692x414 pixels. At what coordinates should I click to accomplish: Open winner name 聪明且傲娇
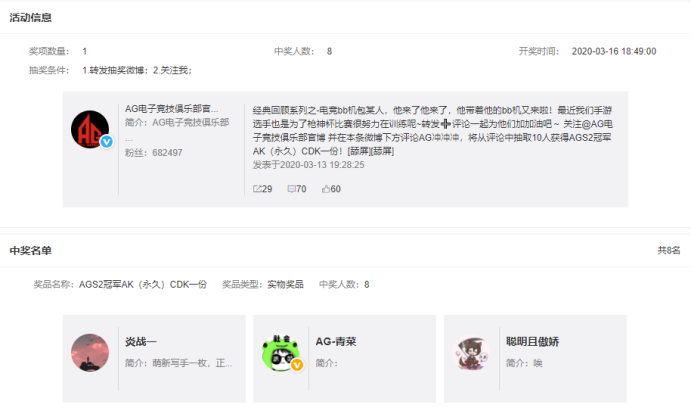pos(533,342)
